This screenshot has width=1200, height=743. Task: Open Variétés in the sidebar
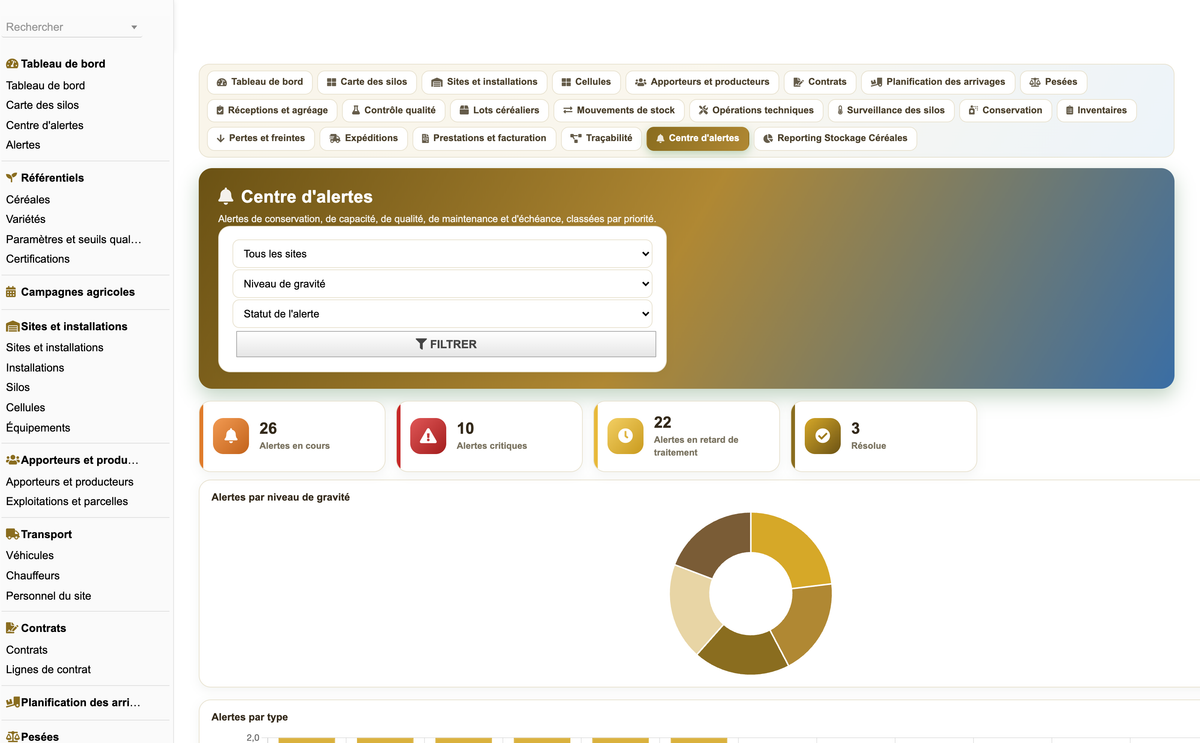[26, 219]
